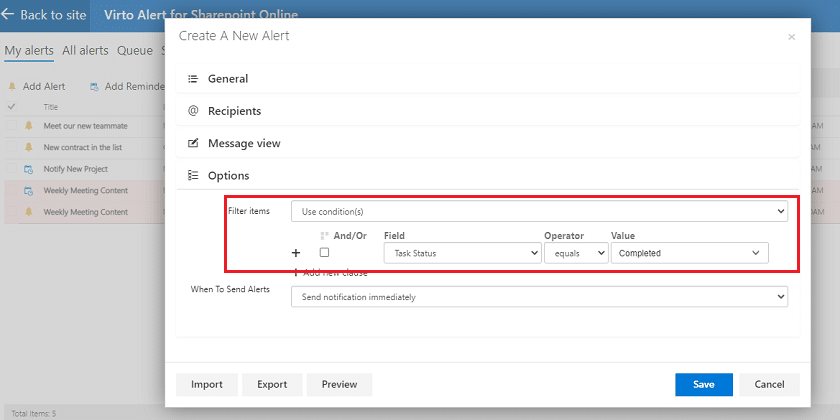The height and width of the screenshot is (420, 840).
Task: Open the Task Status field dropdown
Action: (462, 253)
